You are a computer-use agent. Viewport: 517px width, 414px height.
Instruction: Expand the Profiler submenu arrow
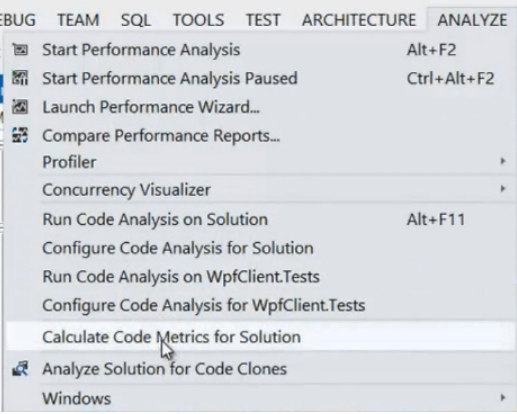point(503,162)
